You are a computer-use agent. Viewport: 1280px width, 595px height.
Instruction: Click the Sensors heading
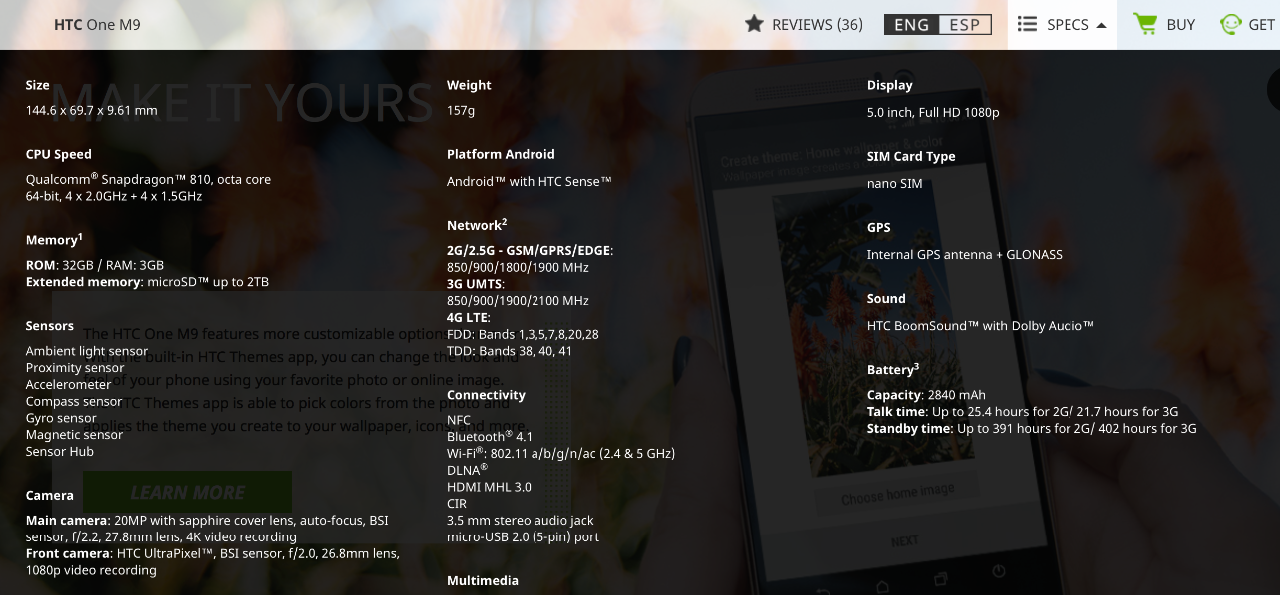pyautogui.click(x=50, y=326)
